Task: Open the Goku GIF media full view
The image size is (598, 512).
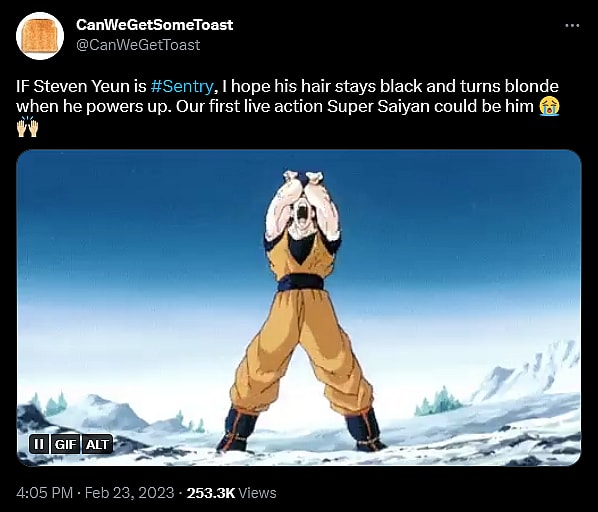Action: click(299, 308)
